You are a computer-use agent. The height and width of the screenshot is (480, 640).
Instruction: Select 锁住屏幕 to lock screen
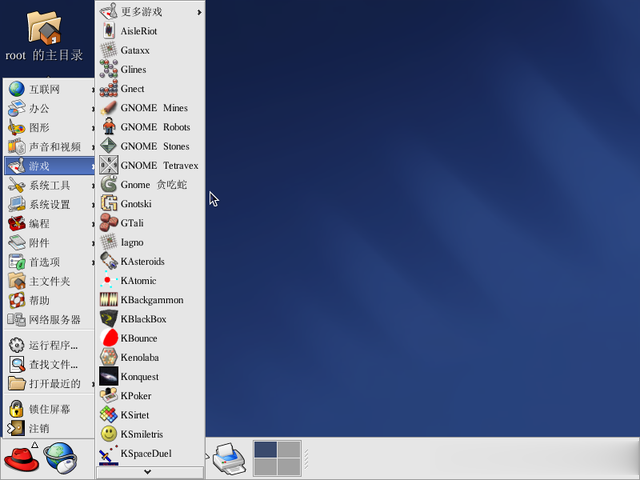click(50, 409)
